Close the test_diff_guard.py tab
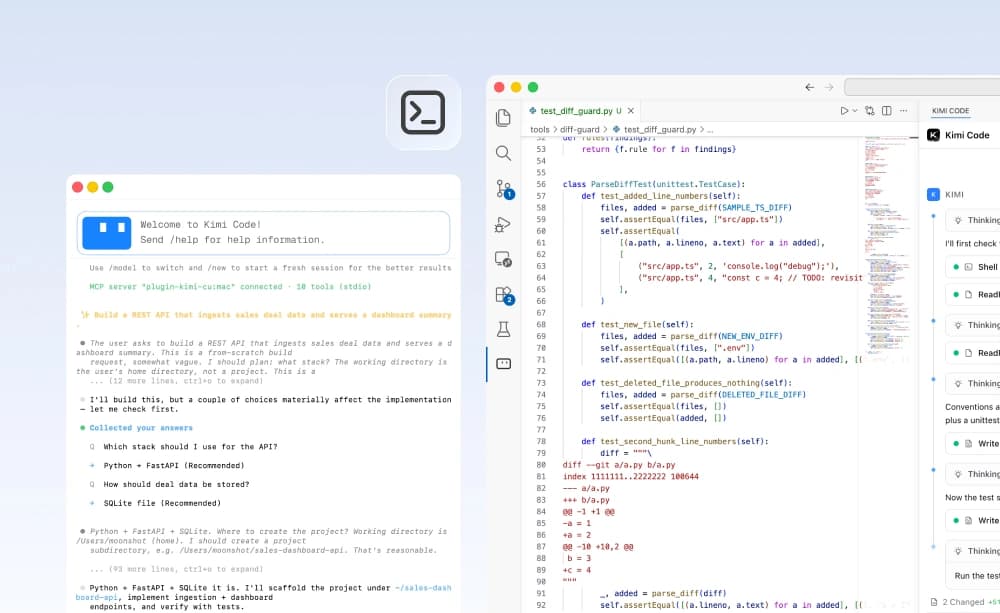The height and width of the screenshot is (613, 1000). pyautogui.click(x=631, y=111)
